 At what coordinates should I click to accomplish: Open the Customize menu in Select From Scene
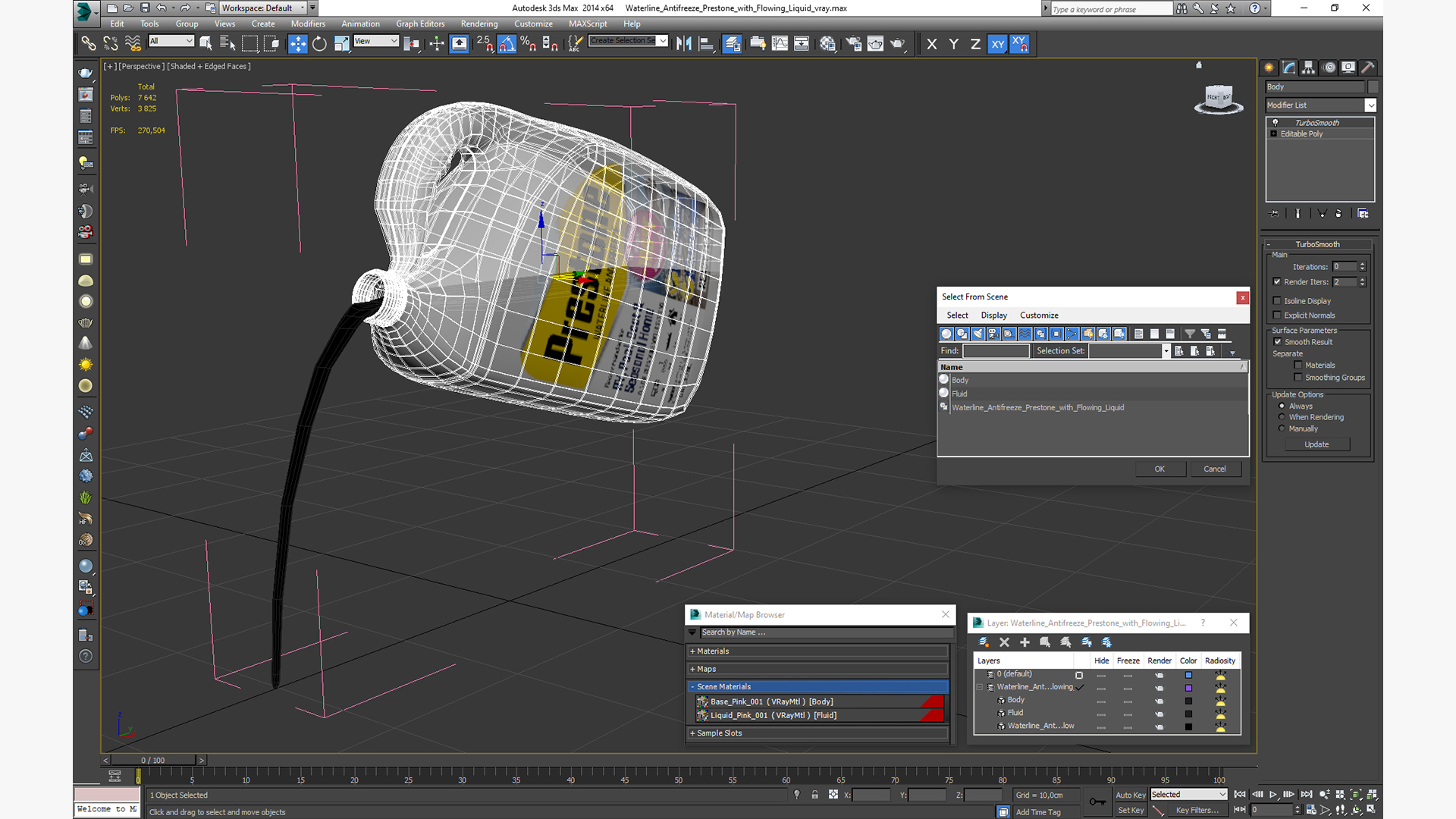click(x=1039, y=315)
